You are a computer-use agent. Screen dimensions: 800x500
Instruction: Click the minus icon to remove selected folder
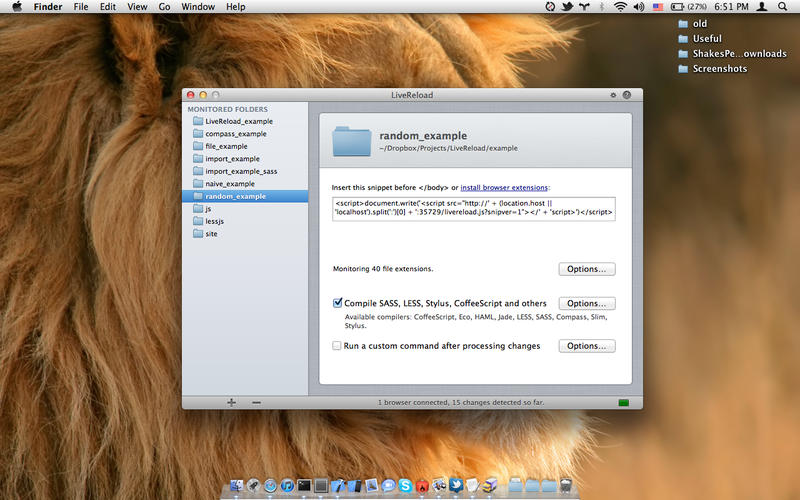click(256, 403)
